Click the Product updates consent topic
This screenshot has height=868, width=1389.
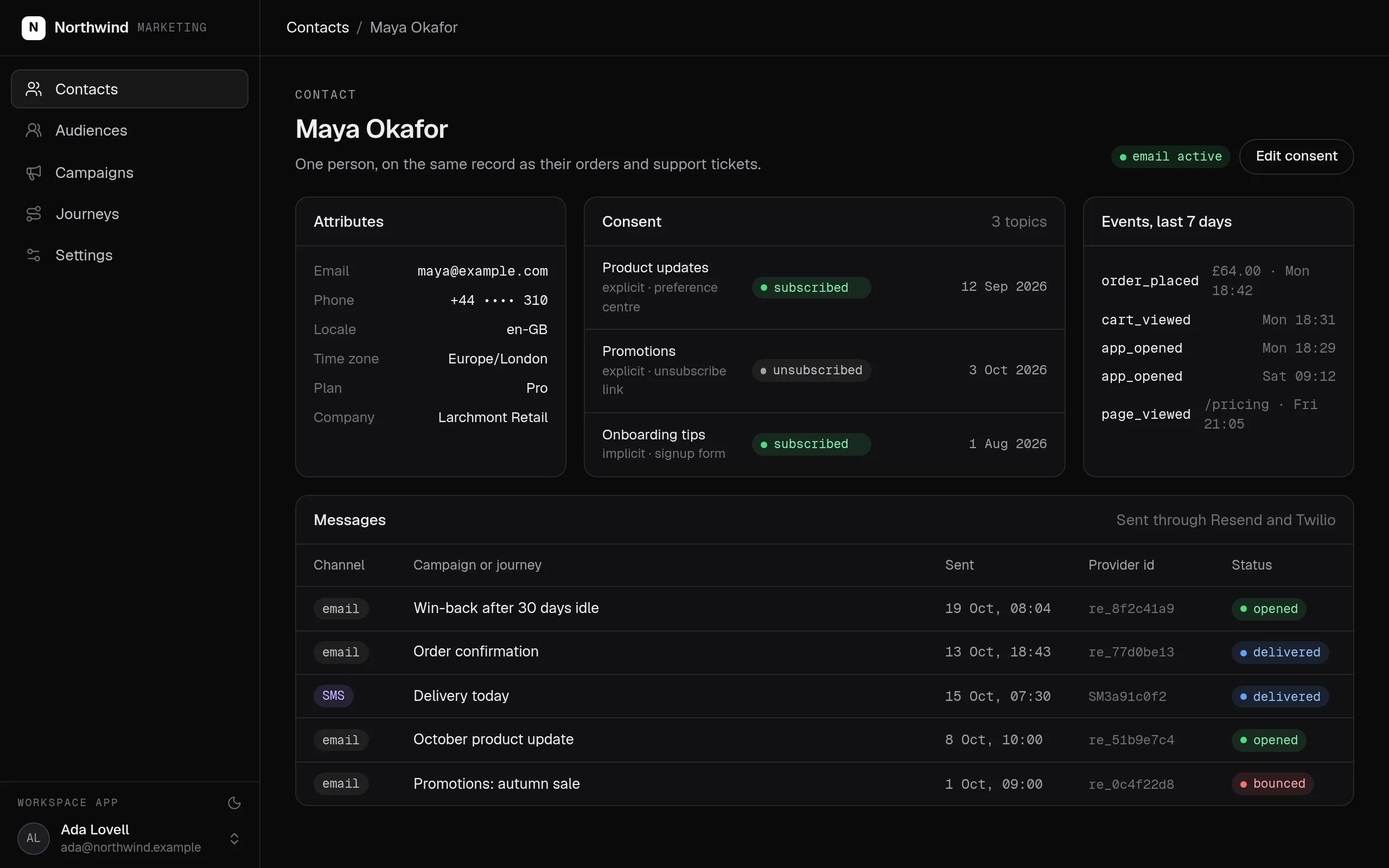click(655, 267)
